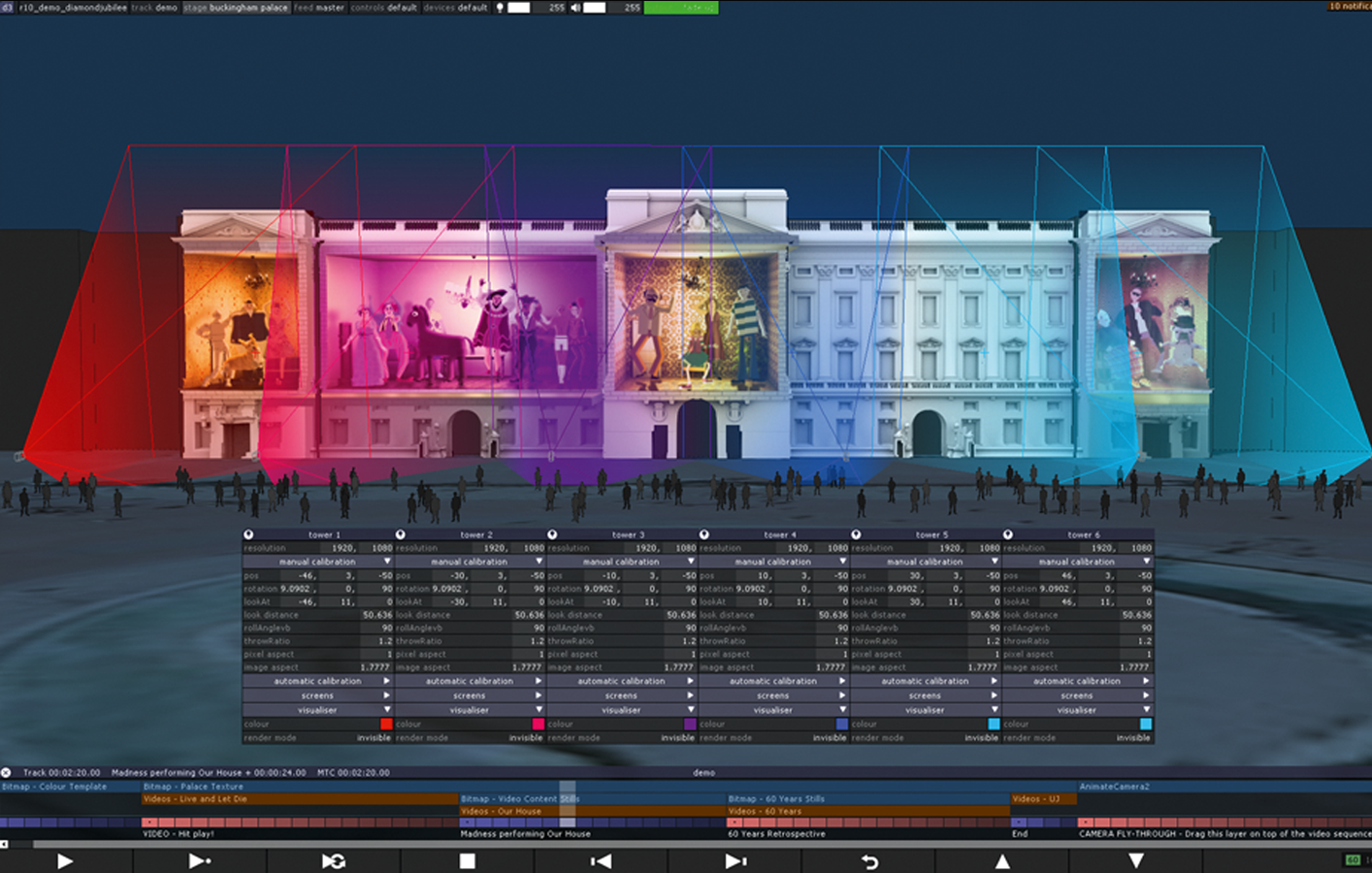The image size is (1372, 873).
Task: Change tower 4 render mode 'invisible' value
Action: [x=830, y=738]
